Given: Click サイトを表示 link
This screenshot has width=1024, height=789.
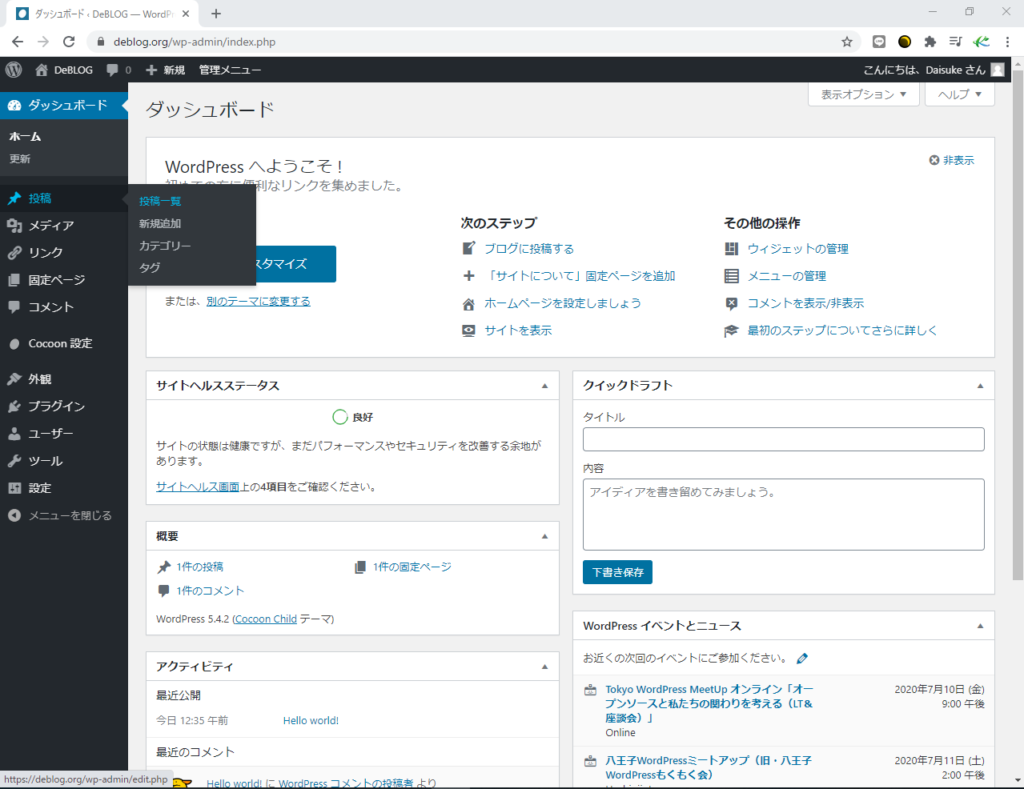Looking at the screenshot, I should pos(518,330).
